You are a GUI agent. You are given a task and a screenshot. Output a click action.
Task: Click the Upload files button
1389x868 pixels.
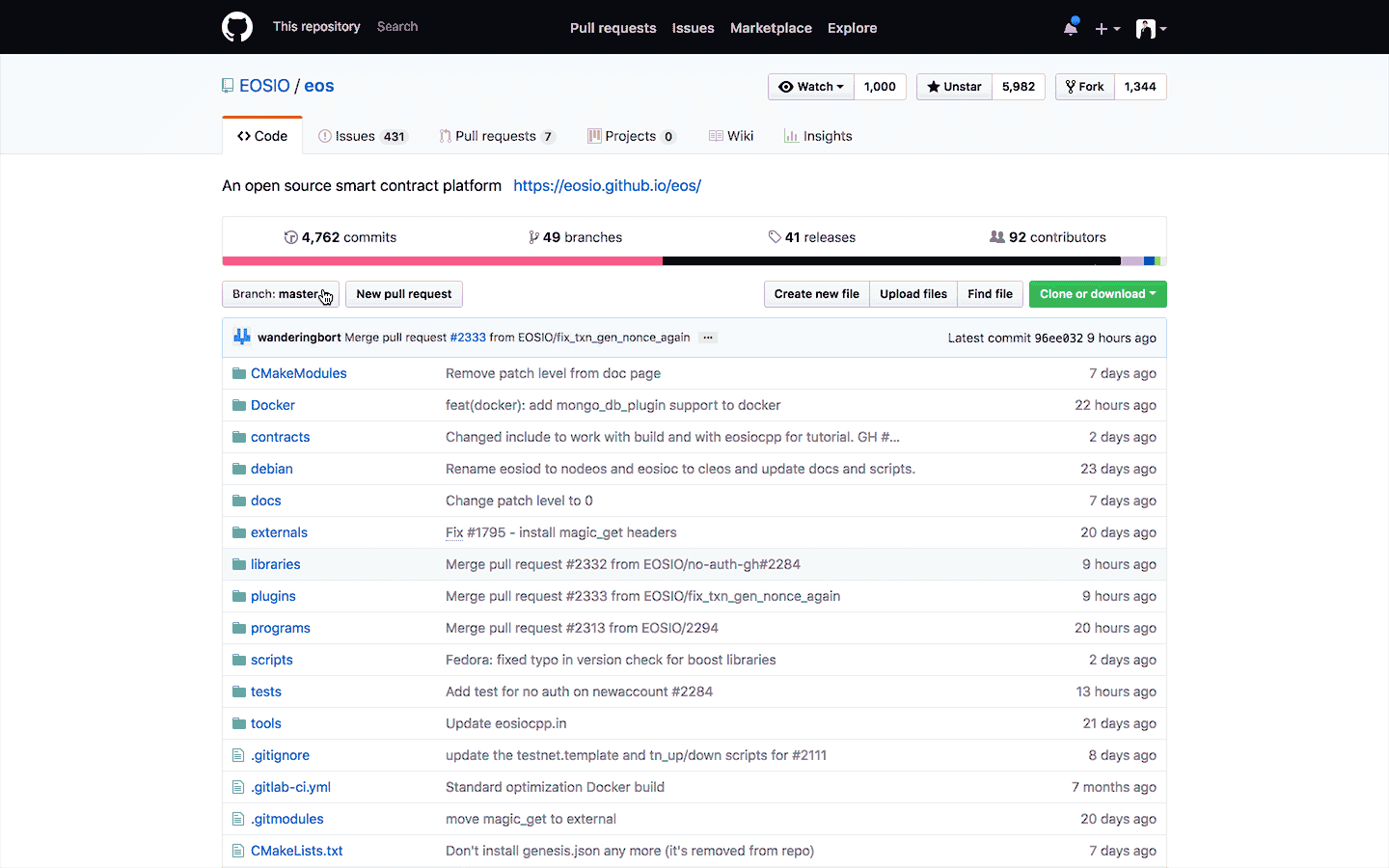tap(913, 294)
